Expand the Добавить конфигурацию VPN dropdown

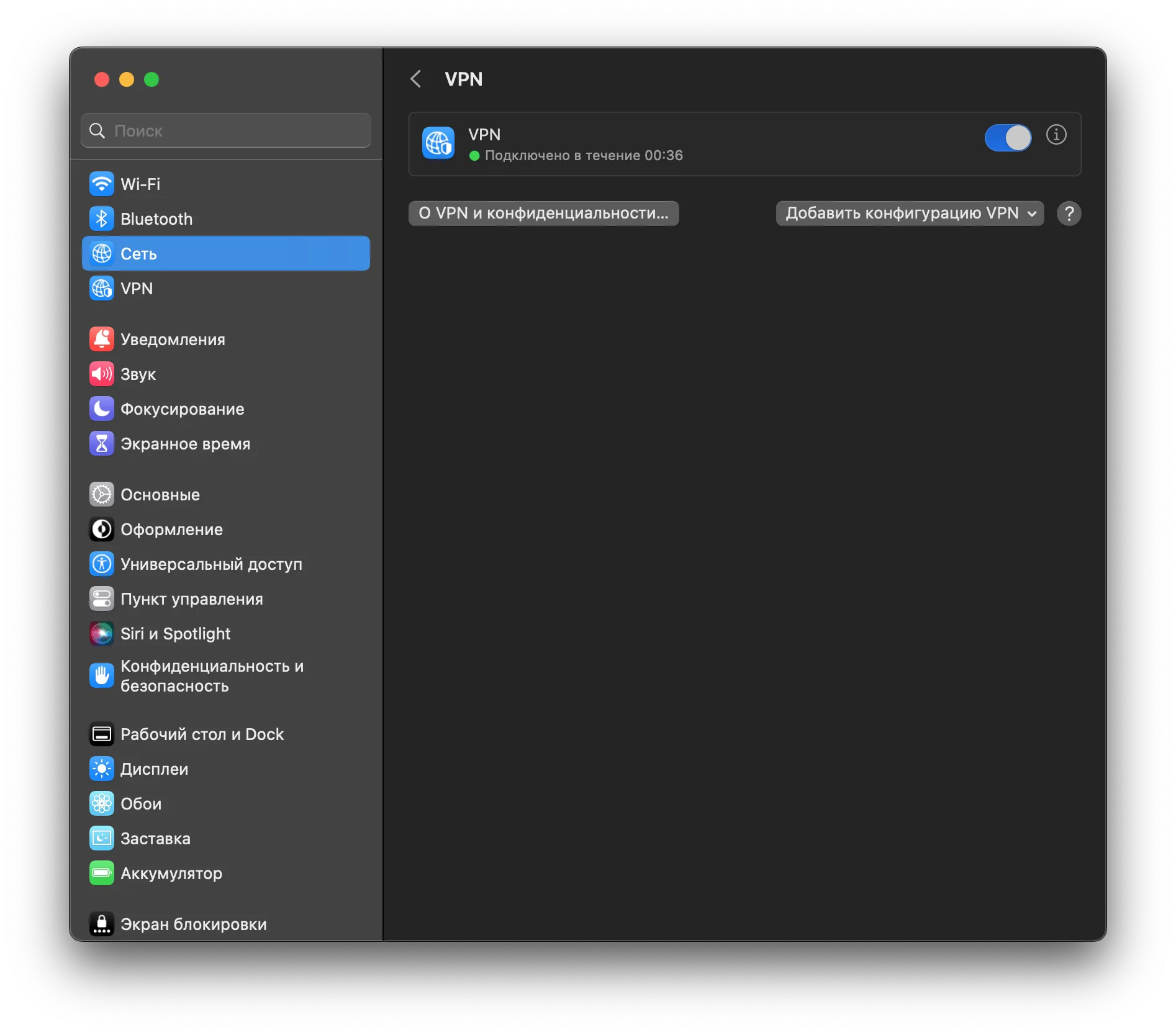[909, 213]
